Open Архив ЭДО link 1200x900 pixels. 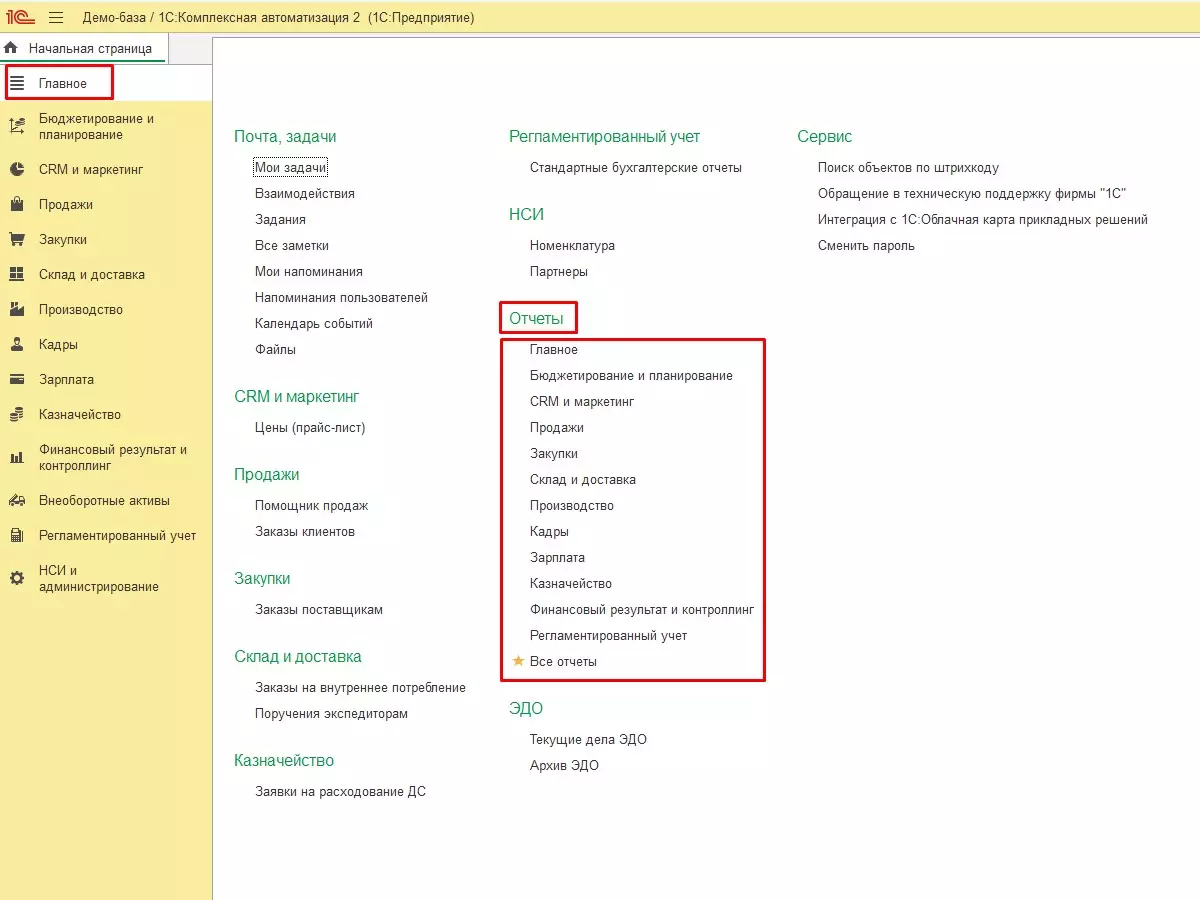[564, 766]
